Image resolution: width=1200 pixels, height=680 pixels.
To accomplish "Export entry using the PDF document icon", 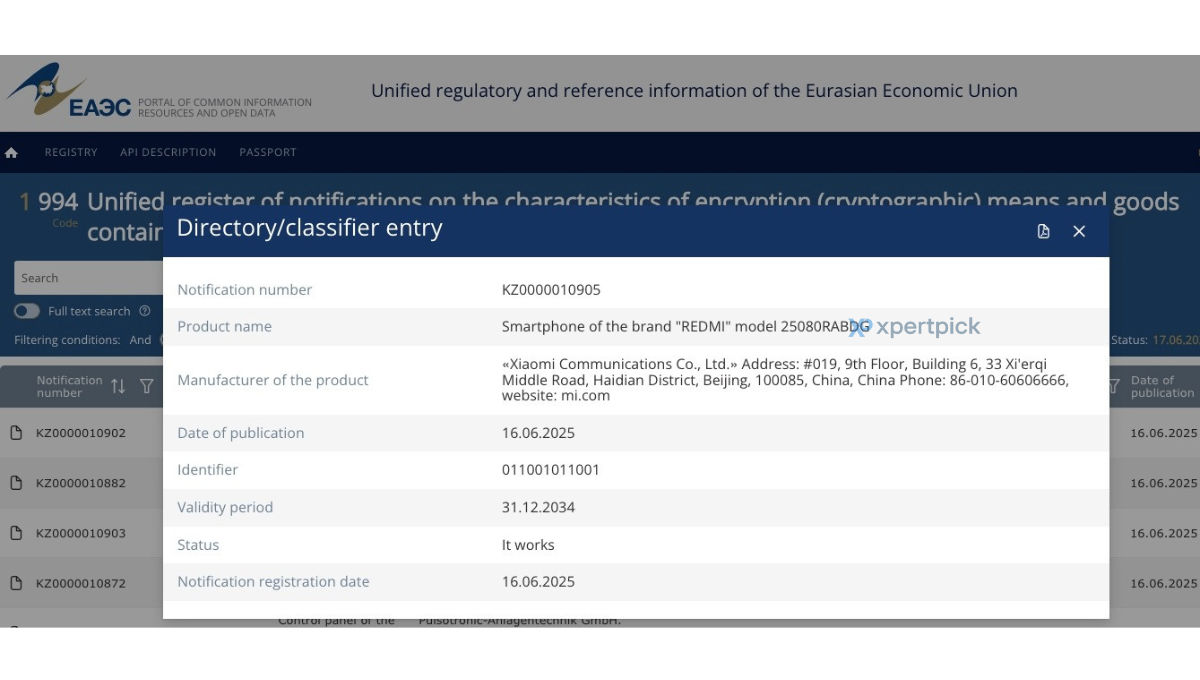I will [x=1043, y=231].
